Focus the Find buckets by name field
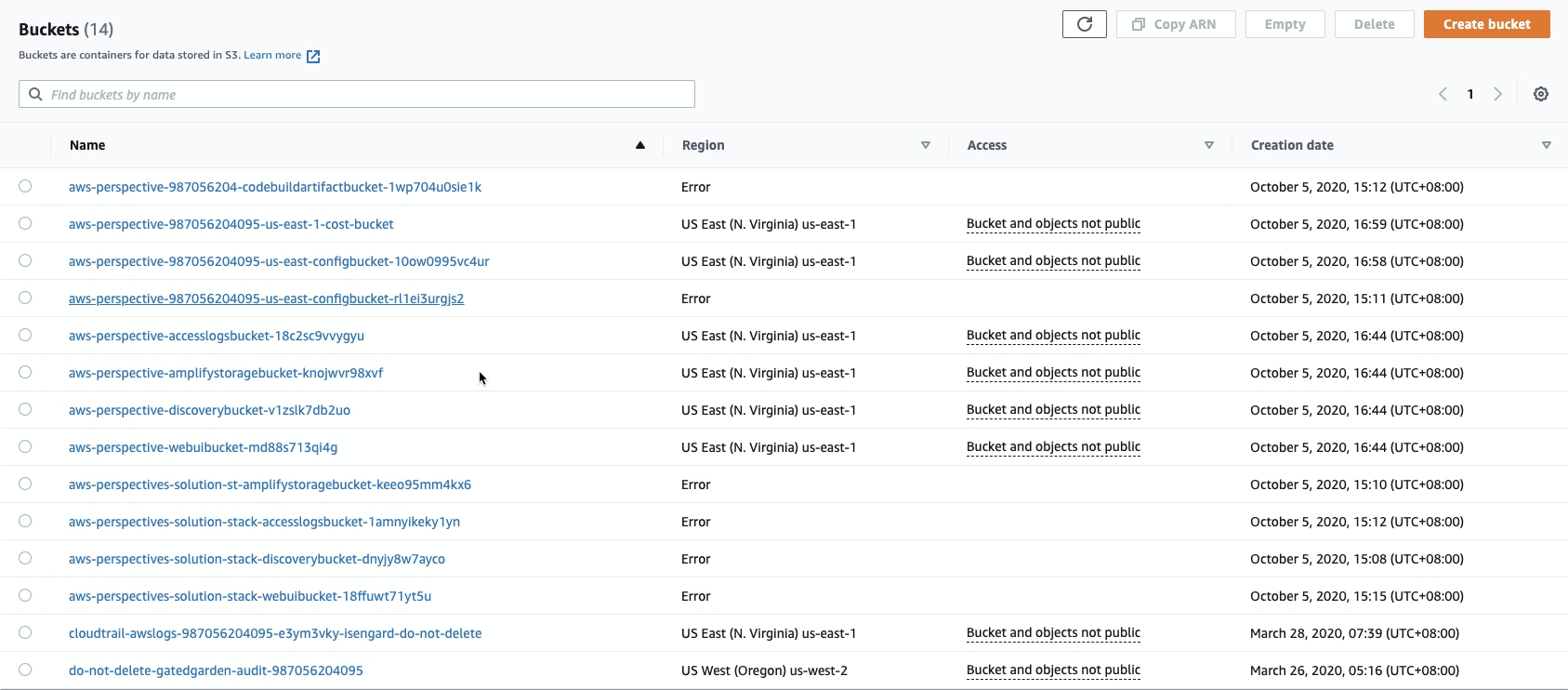Screen dimensions: 1568x690 coord(357,94)
